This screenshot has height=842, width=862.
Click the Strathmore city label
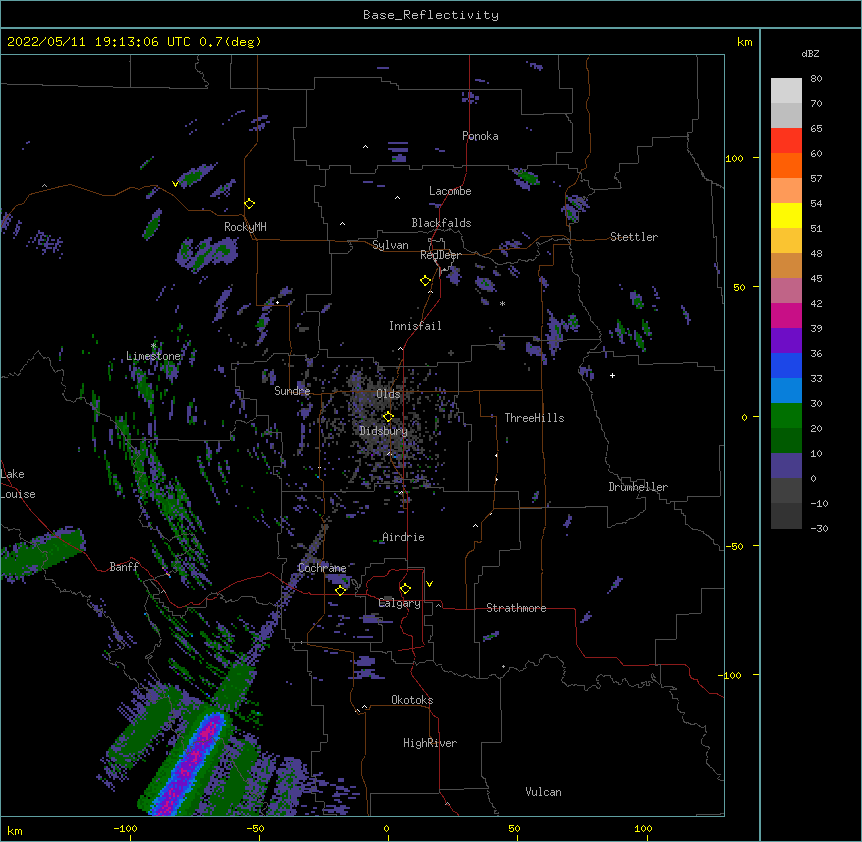point(516,608)
